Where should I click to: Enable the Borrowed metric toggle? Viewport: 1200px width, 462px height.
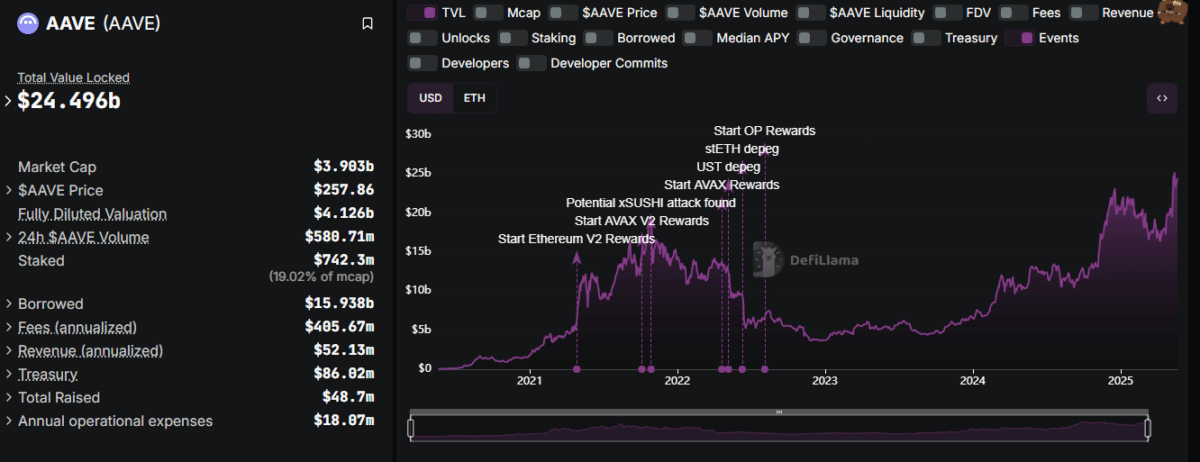coord(632,38)
